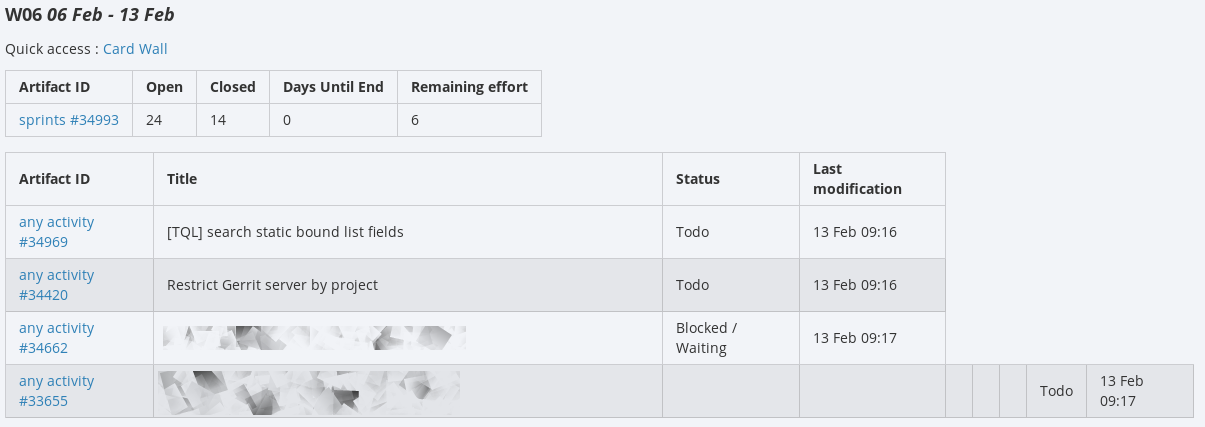
Task: Open any activity #33655 artifact
Action: (56, 391)
